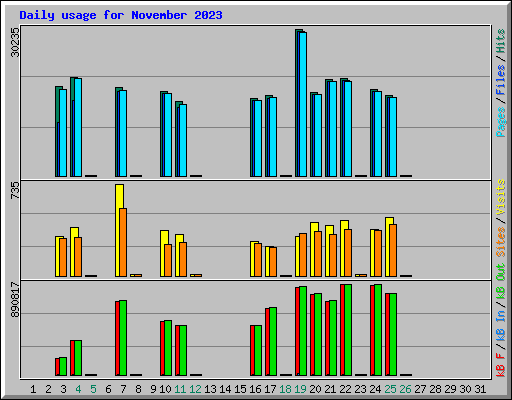The height and width of the screenshot is (400, 512).
Task: Click the kB Out legend label
Action: tap(501, 282)
